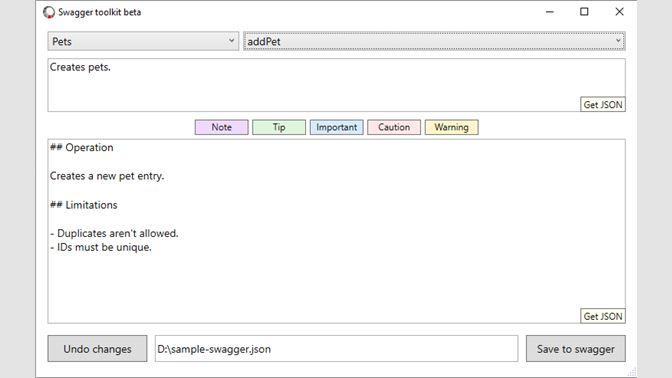672x378 pixels.
Task: Click the Undo changes button
Action: pos(97,349)
